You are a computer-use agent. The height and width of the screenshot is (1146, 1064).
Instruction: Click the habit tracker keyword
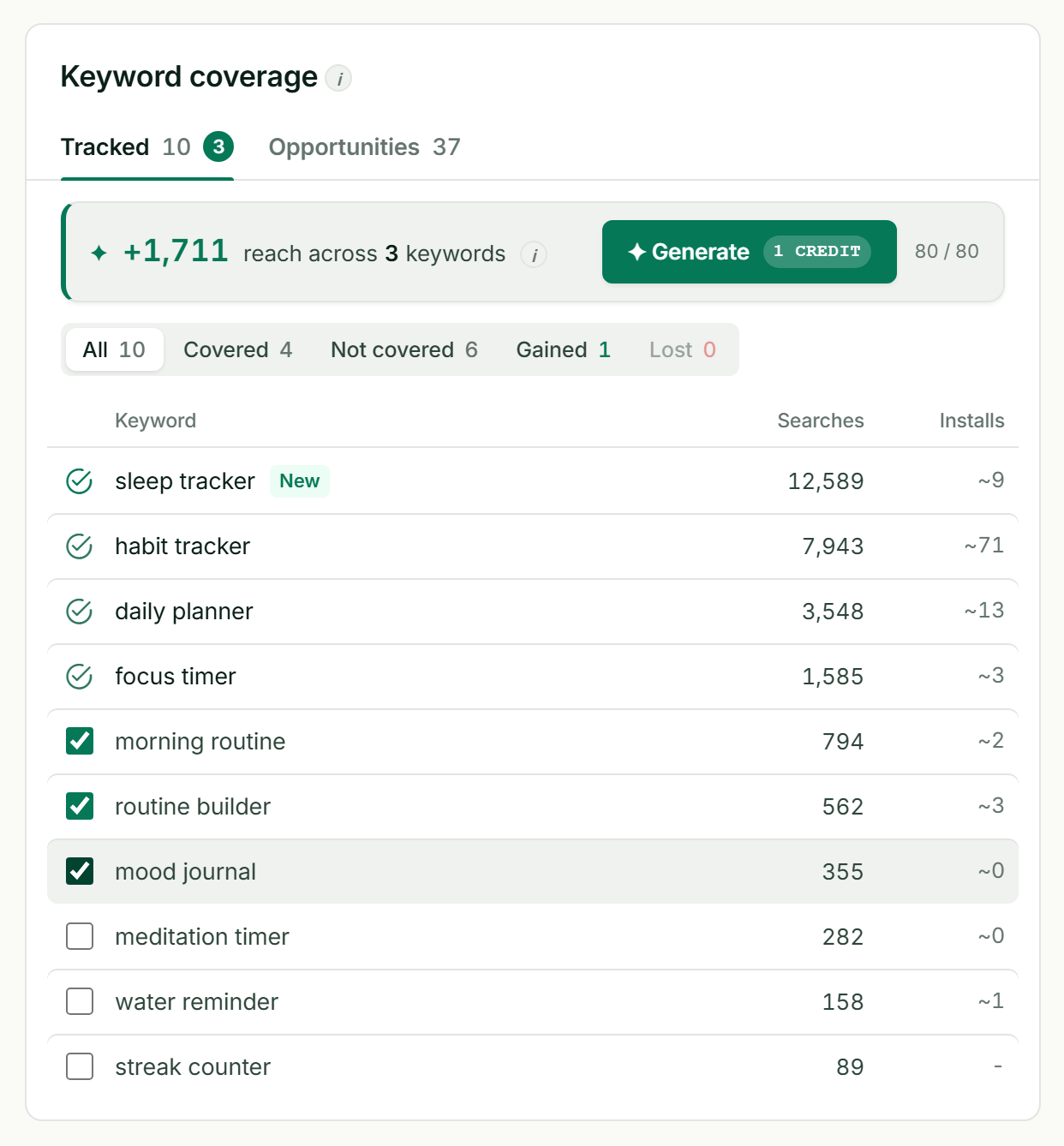(182, 546)
